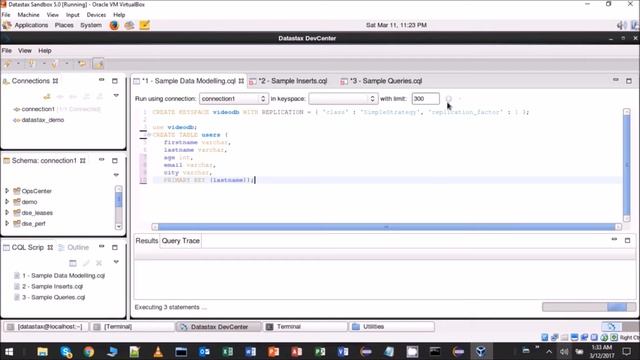Image resolution: width=640 pixels, height=360 pixels.
Task: Switch to the Query Trace tab
Action: tap(180, 241)
